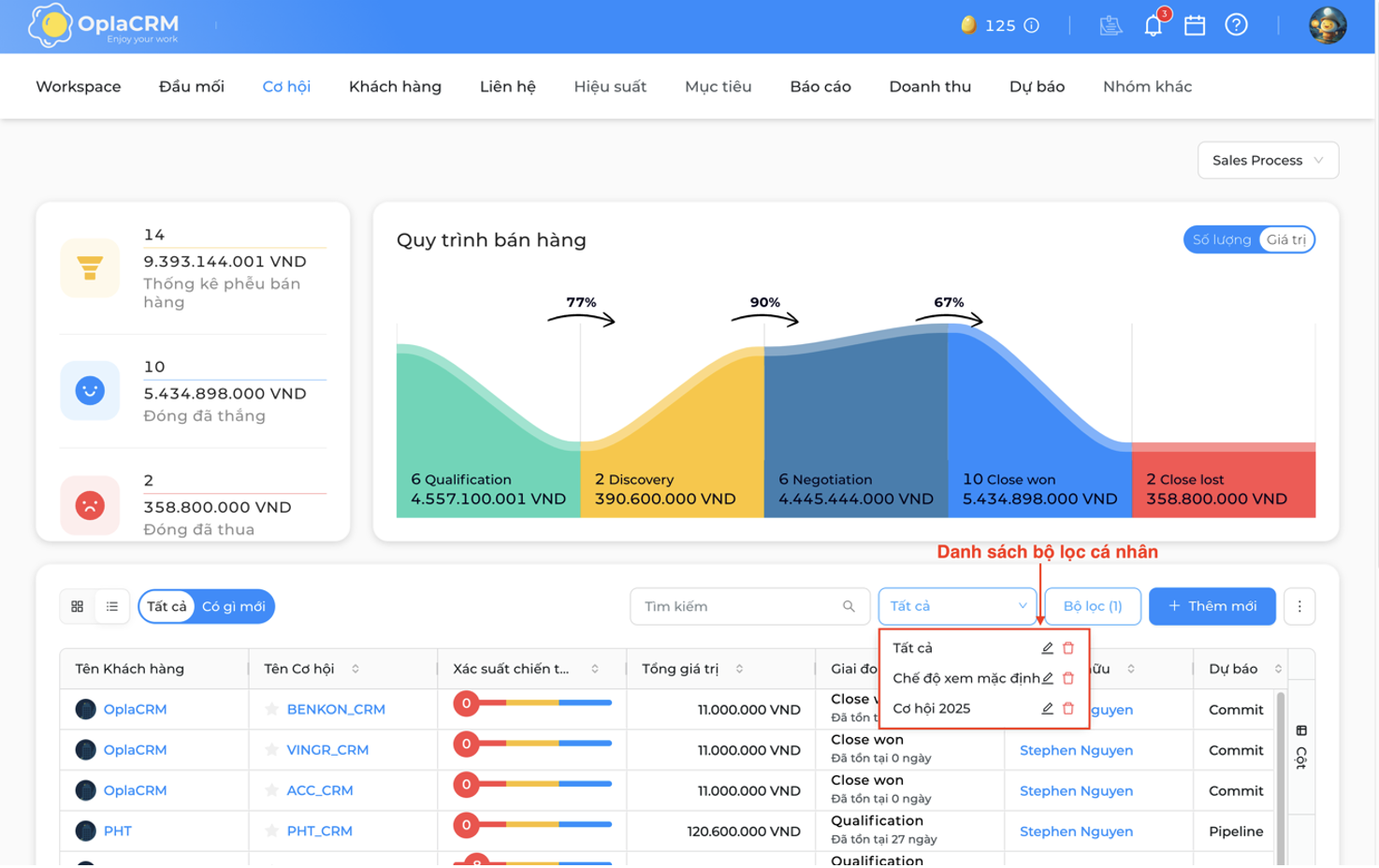Open the three-dot more options menu
The width and height of the screenshot is (1379, 868).
(x=1299, y=606)
